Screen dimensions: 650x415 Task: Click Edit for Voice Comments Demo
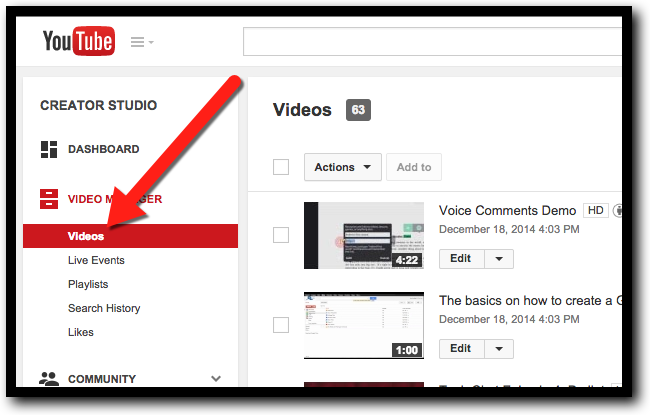[461, 259]
